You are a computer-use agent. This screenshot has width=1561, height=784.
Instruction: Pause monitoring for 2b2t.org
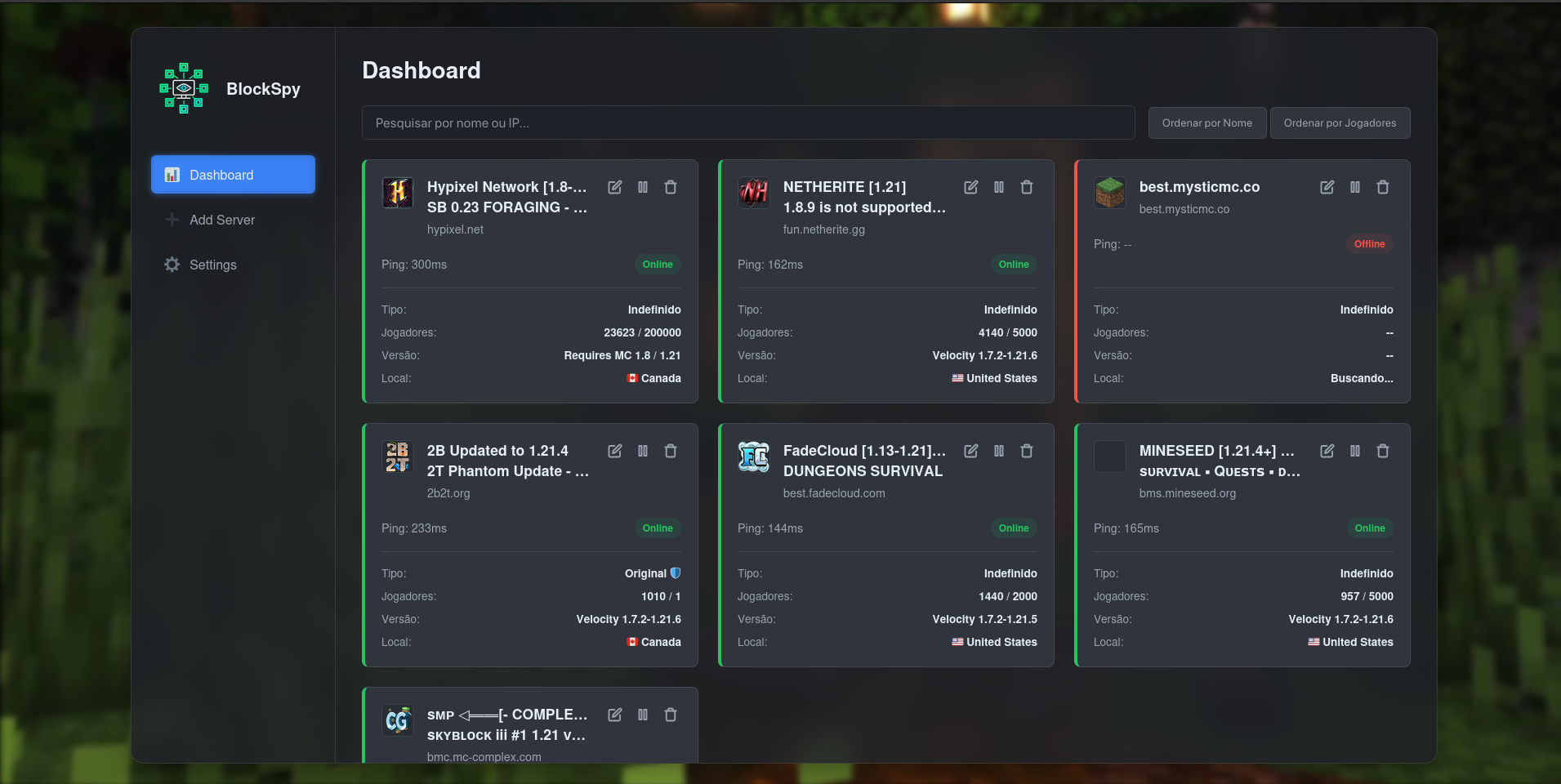[x=643, y=451]
